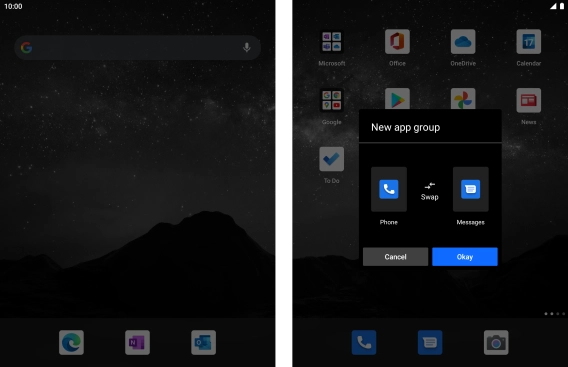Start voice search with the microphone

tap(247, 47)
